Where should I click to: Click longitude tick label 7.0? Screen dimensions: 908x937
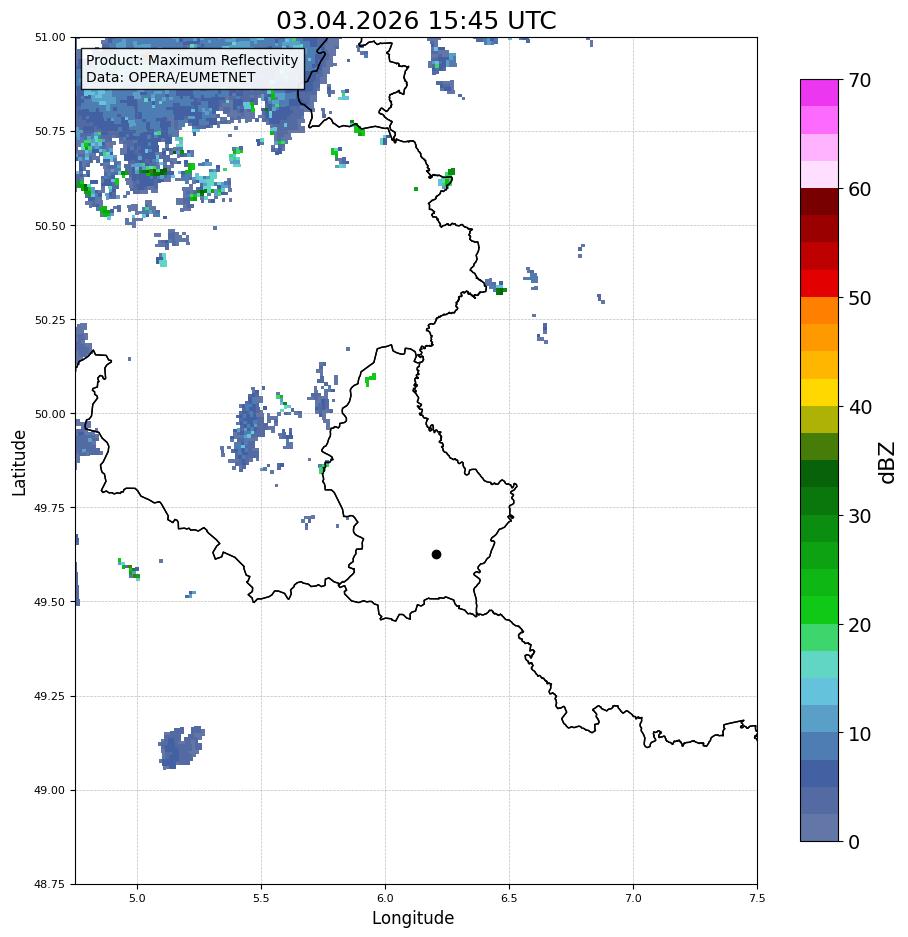click(x=634, y=898)
